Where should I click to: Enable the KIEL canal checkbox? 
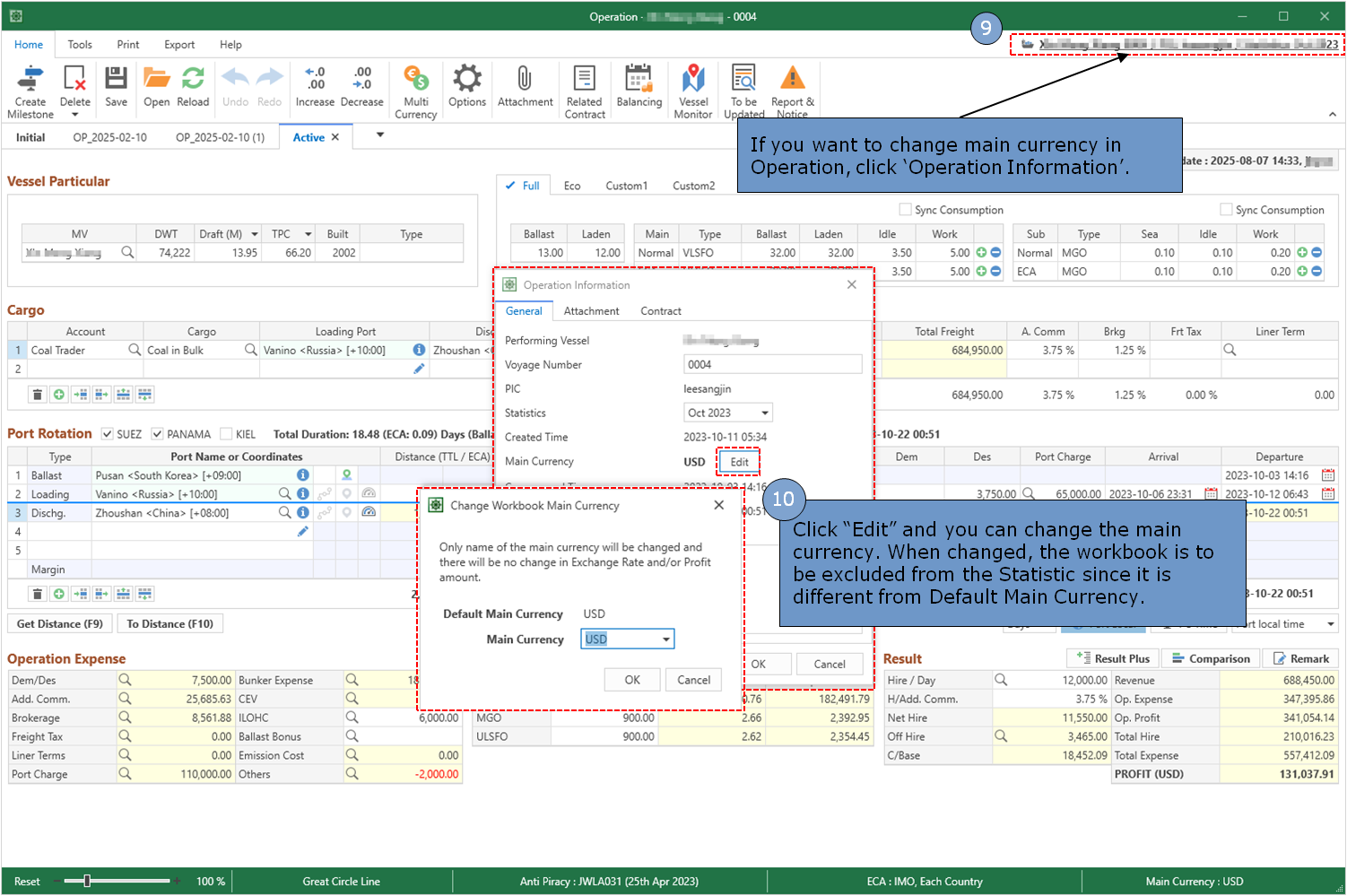226,434
